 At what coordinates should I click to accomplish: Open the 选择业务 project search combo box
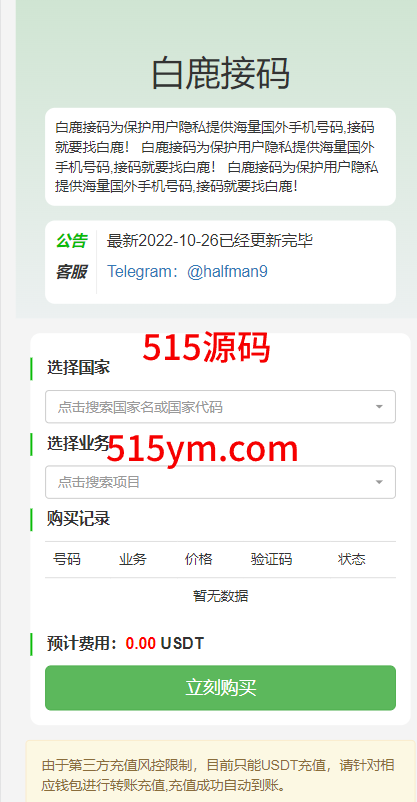[x=221, y=482]
